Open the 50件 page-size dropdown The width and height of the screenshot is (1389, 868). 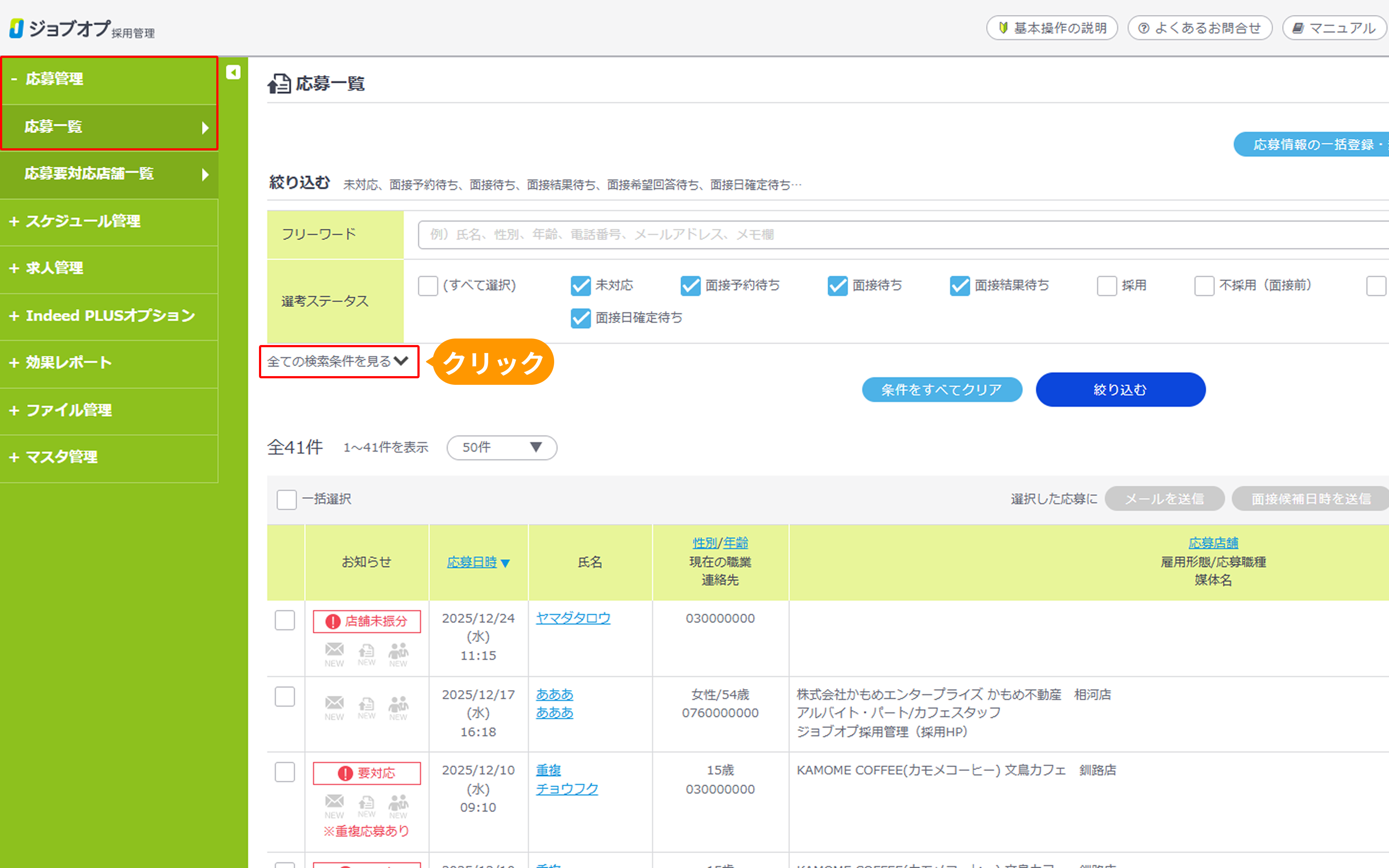tap(502, 448)
